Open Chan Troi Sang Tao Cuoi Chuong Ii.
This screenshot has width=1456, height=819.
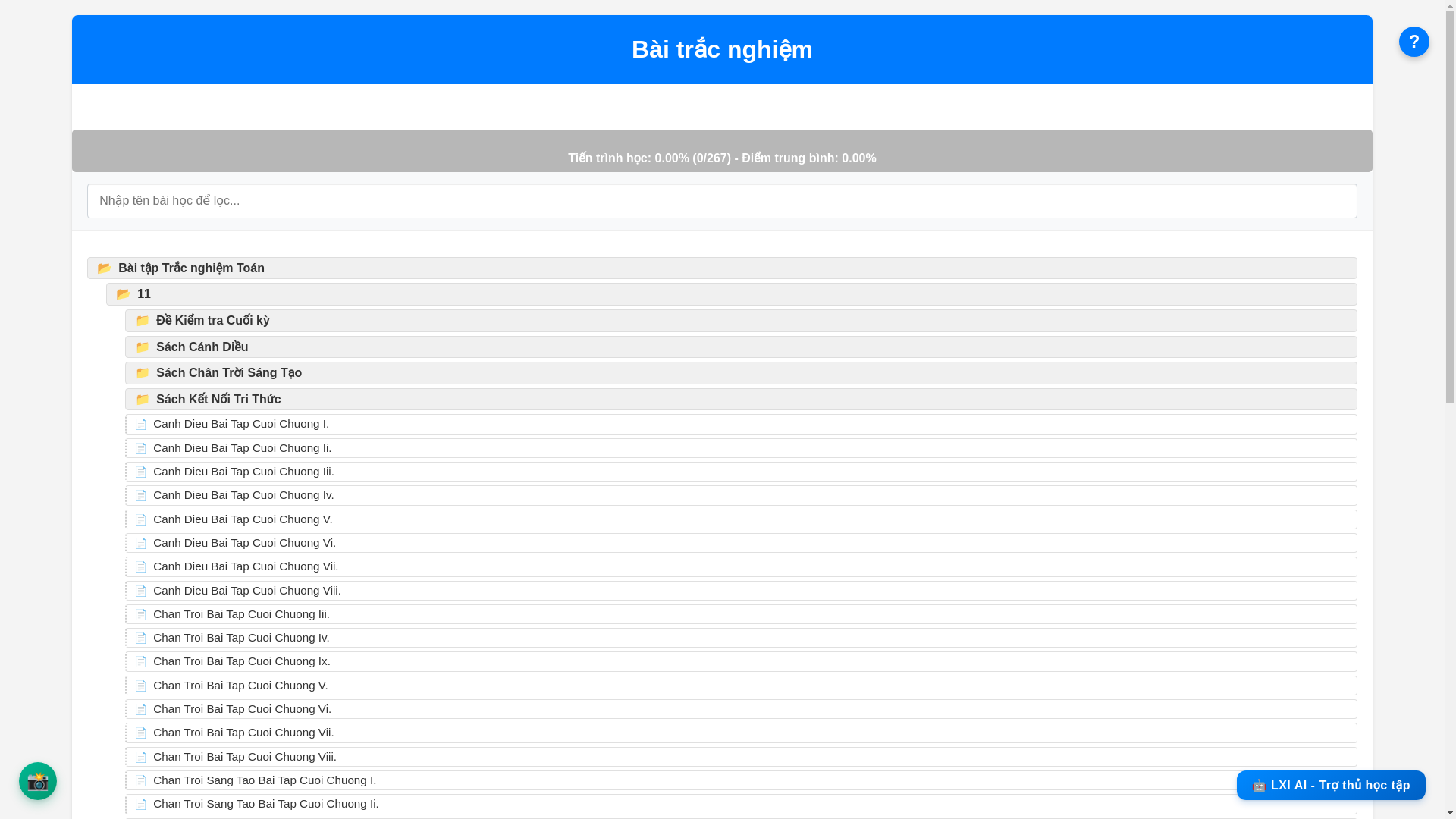point(741,804)
